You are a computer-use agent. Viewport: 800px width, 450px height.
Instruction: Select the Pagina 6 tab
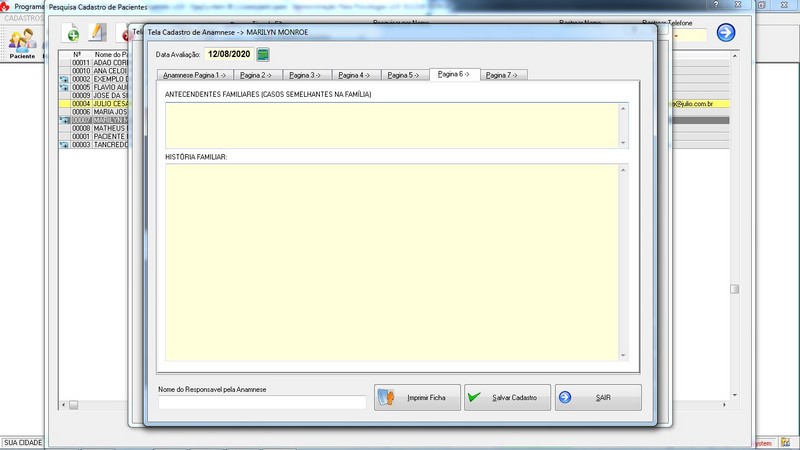tap(454, 74)
